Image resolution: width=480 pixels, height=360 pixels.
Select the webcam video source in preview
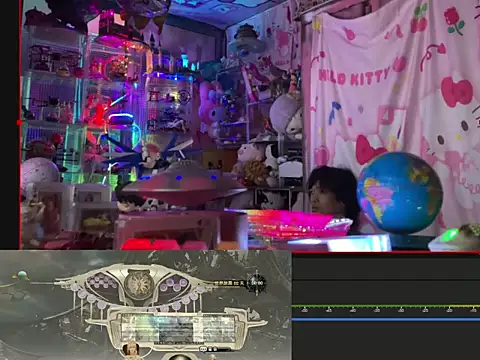pyautogui.click(x=250, y=125)
